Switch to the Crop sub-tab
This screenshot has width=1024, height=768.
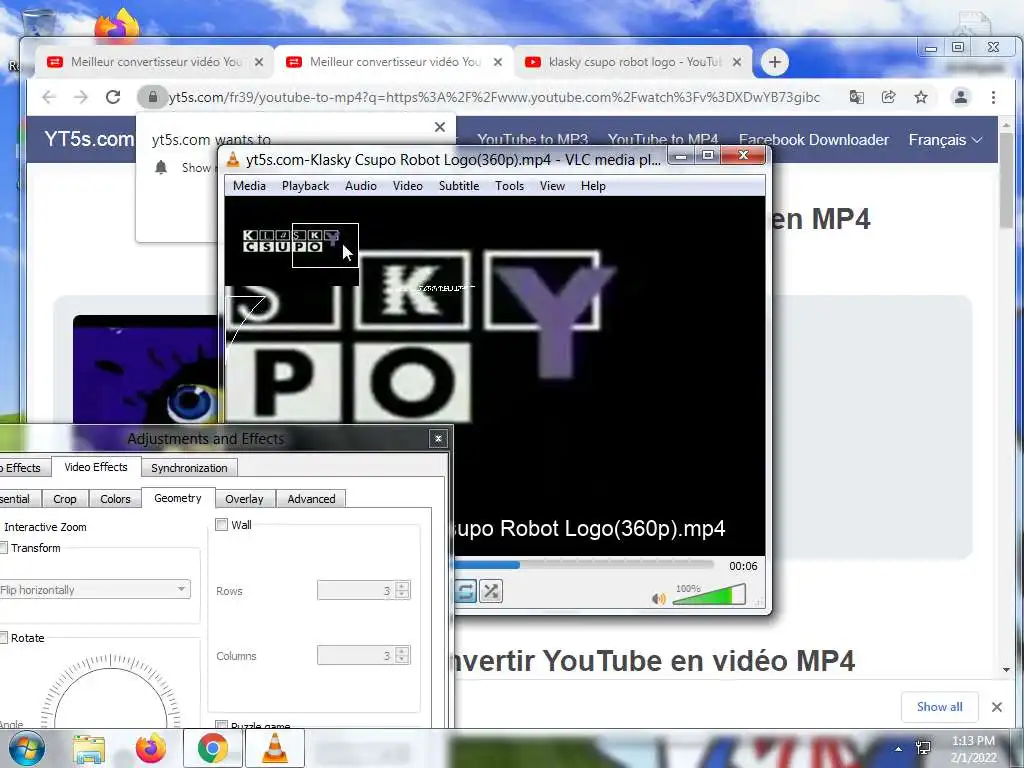[x=65, y=499]
